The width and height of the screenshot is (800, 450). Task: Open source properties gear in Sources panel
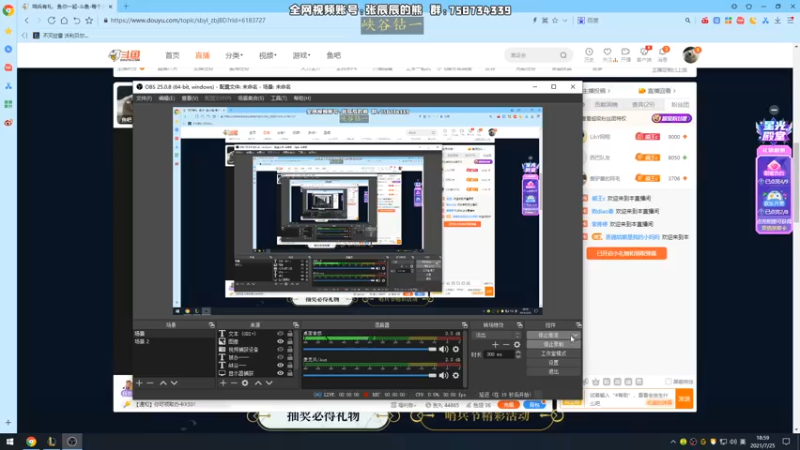[x=245, y=383]
